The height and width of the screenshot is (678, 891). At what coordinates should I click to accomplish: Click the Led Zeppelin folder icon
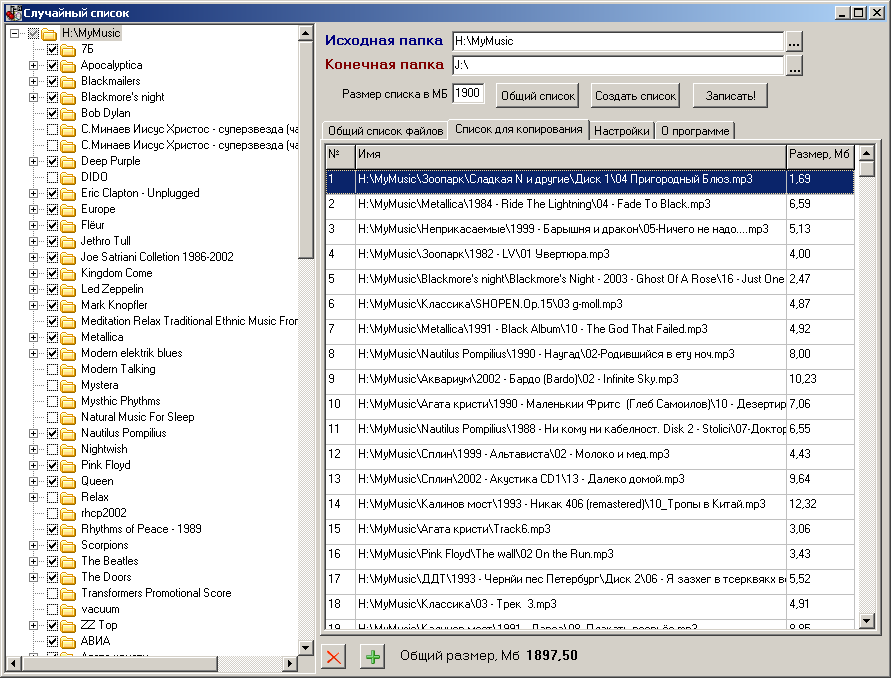pos(68,290)
